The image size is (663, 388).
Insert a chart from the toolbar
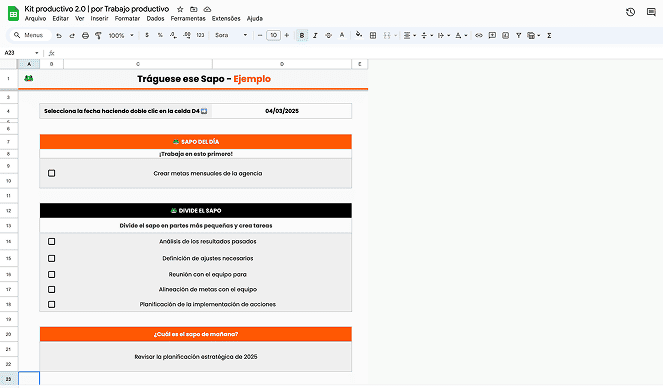tap(505, 36)
